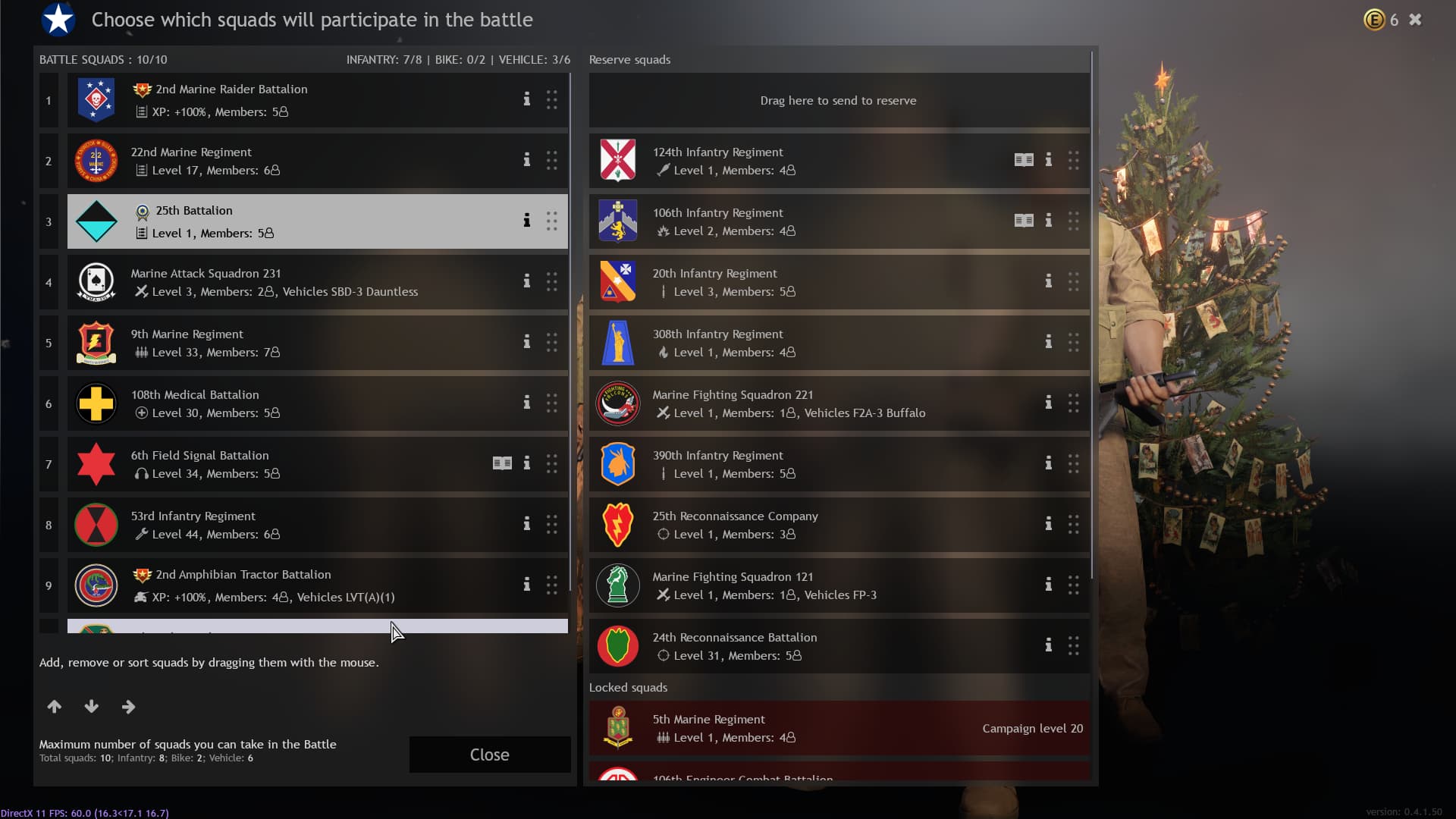The image size is (1456, 819).
Task: Send selected squad to reserve with right arrow
Action: pyautogui.click(x=129, y=707)
